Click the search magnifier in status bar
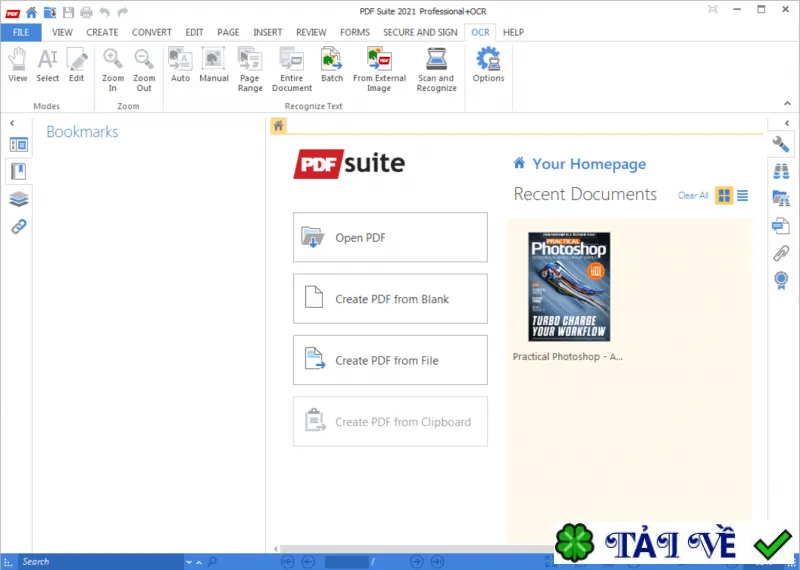The image size is (800, 570). (x=212, y=562)
